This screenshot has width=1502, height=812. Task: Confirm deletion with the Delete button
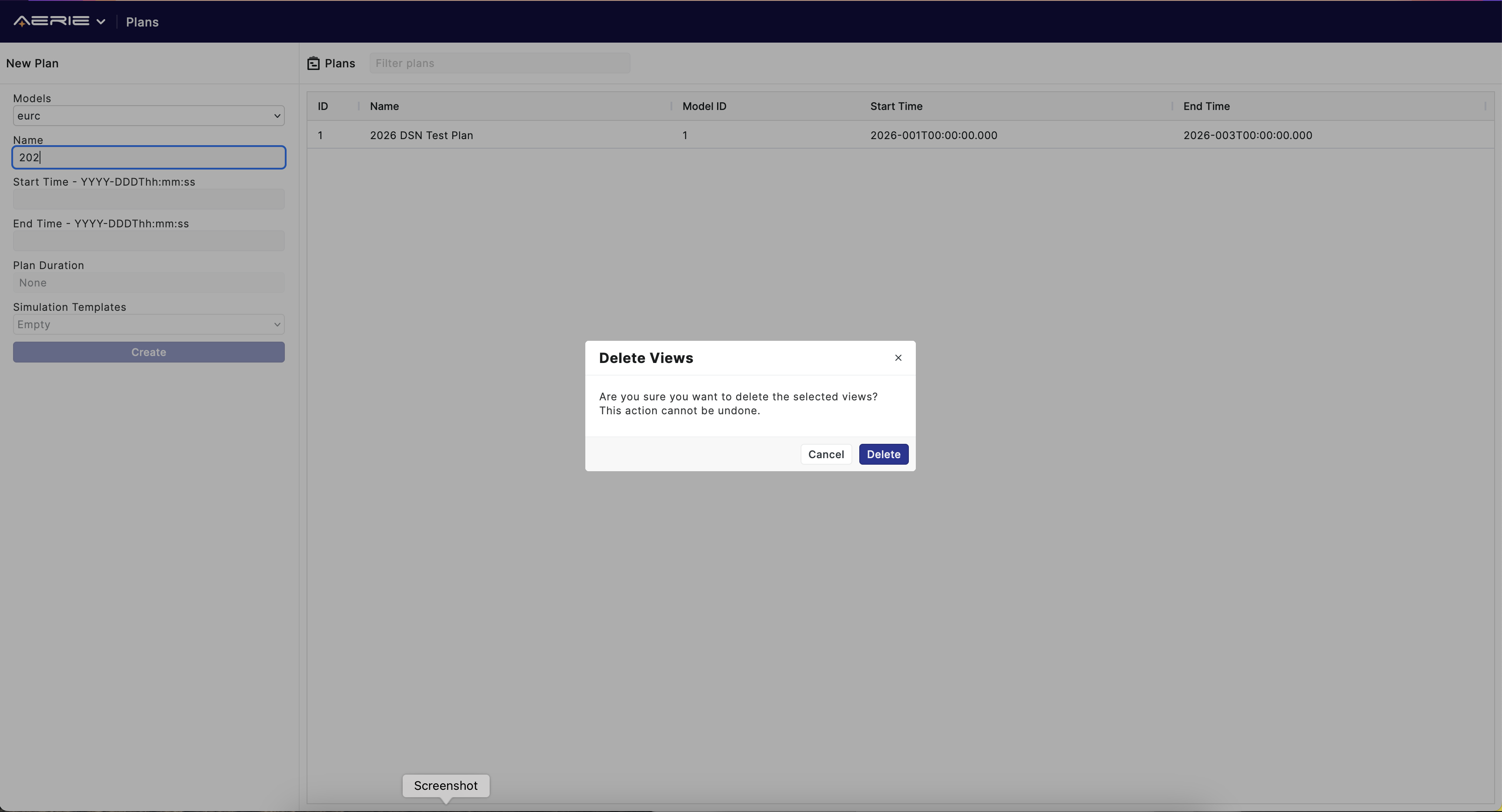coord(883,454)
